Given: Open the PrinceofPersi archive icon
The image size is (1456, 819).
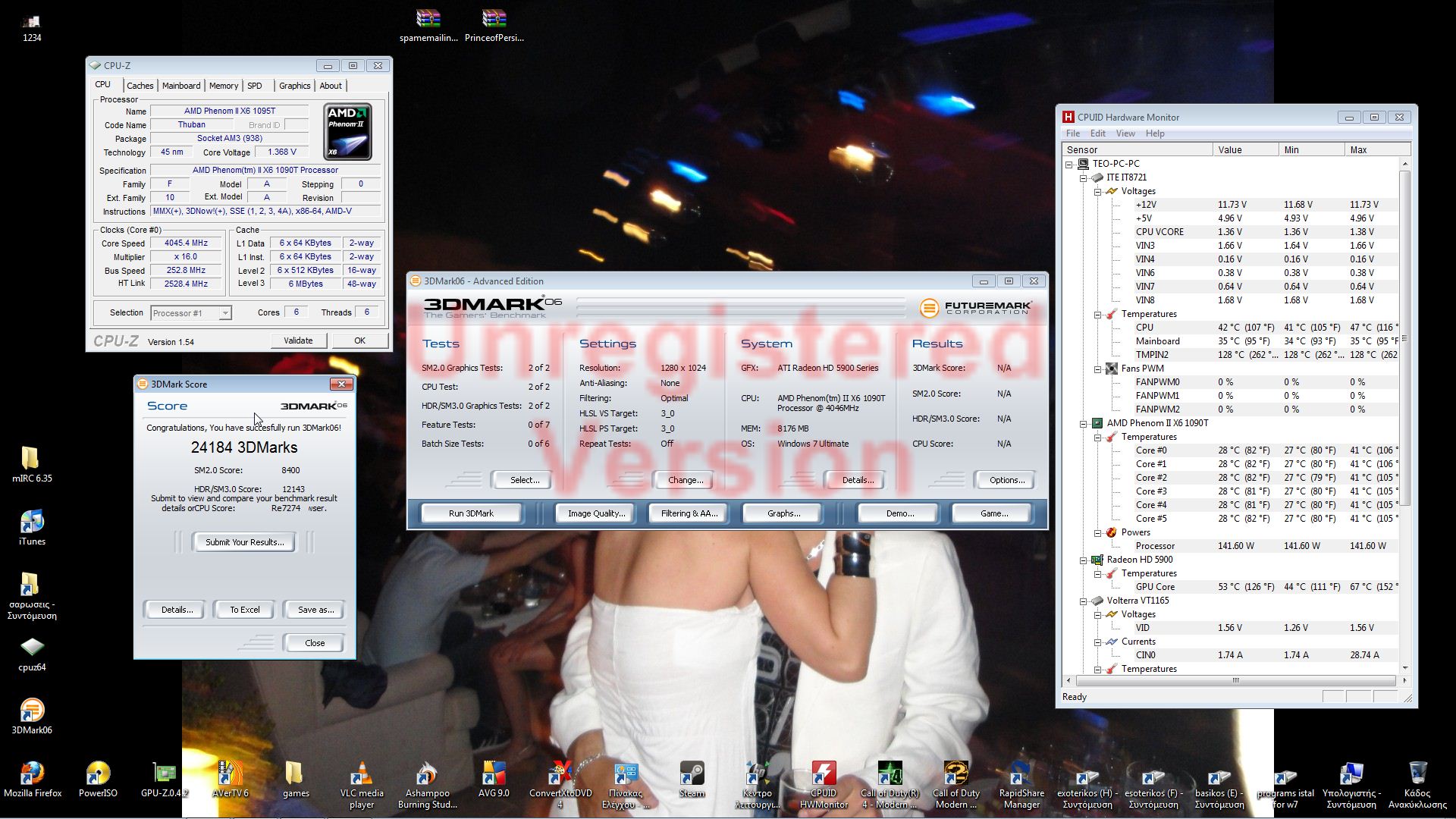Looking at the screenshot, I should (x=494, y=24).
